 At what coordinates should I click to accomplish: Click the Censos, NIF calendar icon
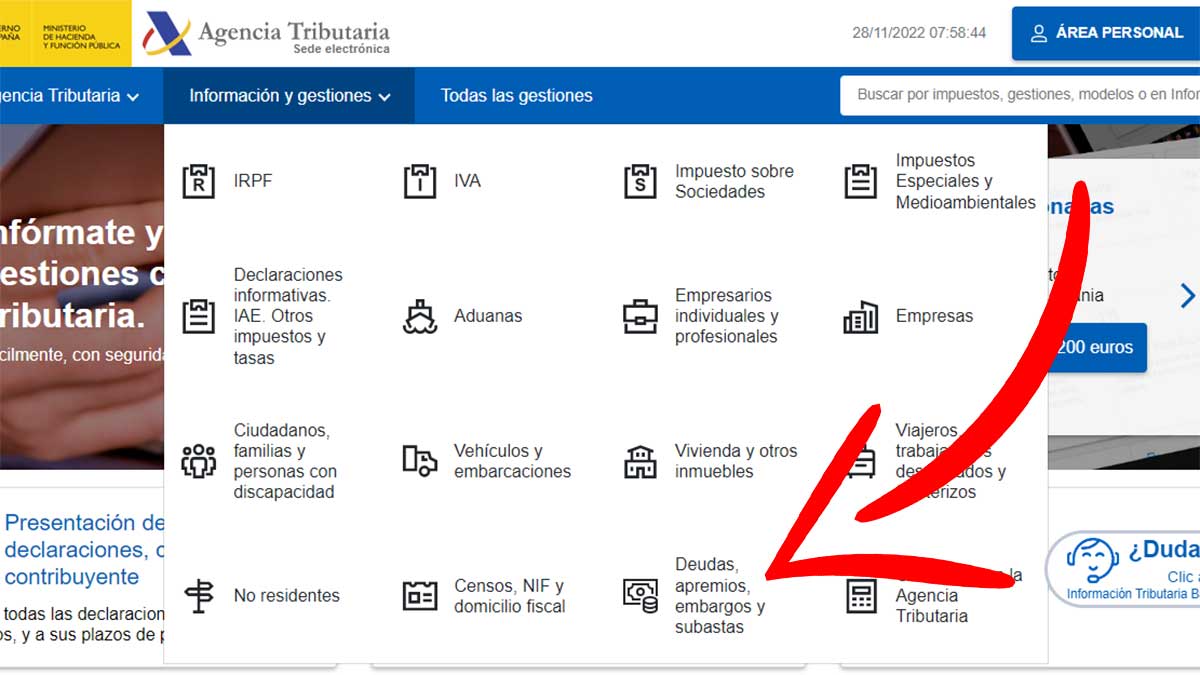tap(420, 596)
